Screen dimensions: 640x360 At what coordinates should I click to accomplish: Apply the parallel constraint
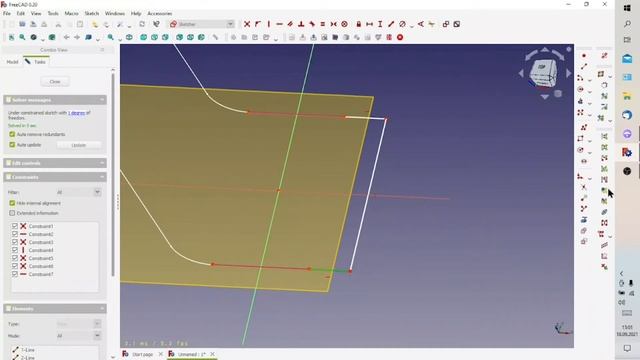(290, 24)
